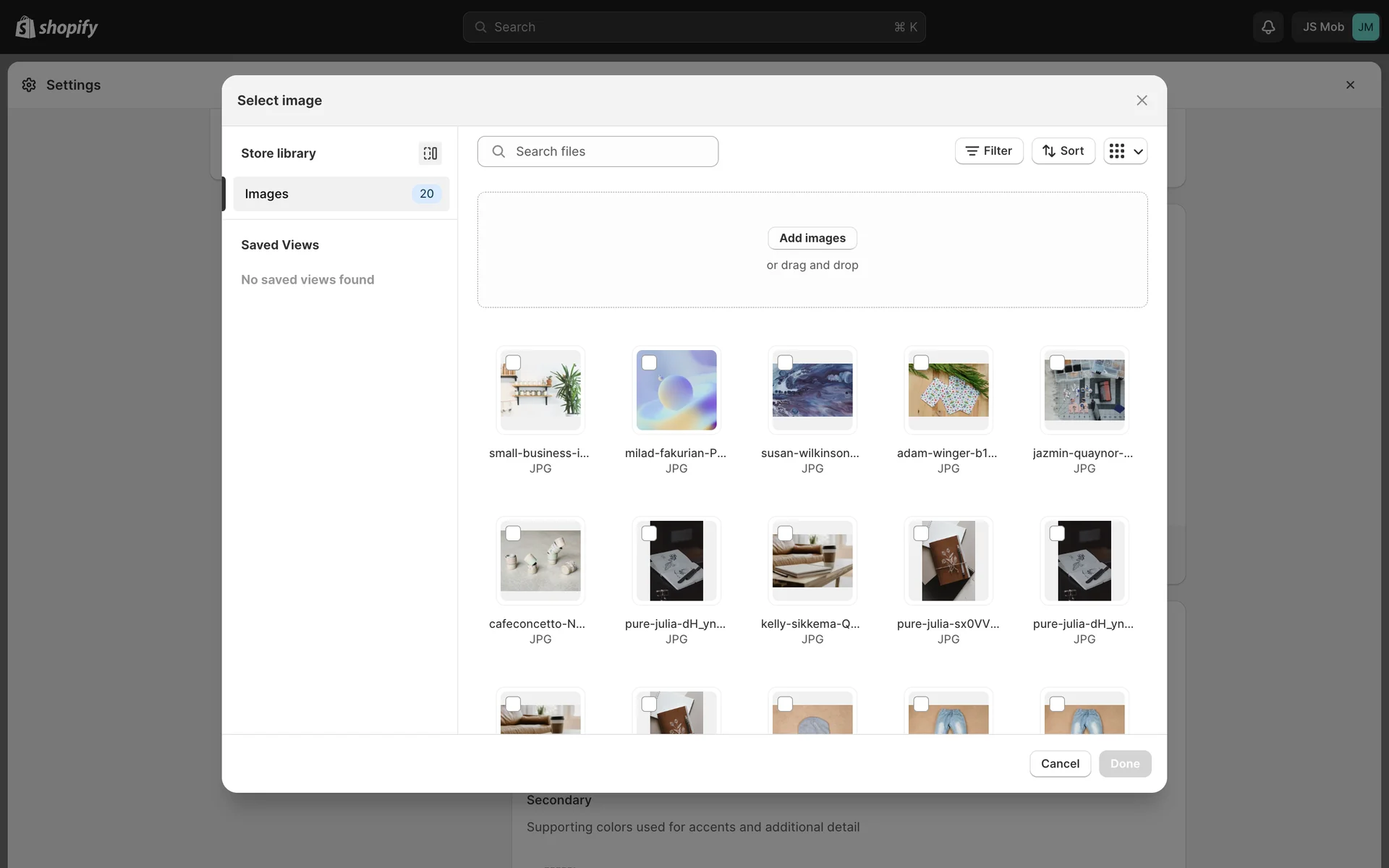
Task: Click the JM account avatar
Action: click(1364, 27)
